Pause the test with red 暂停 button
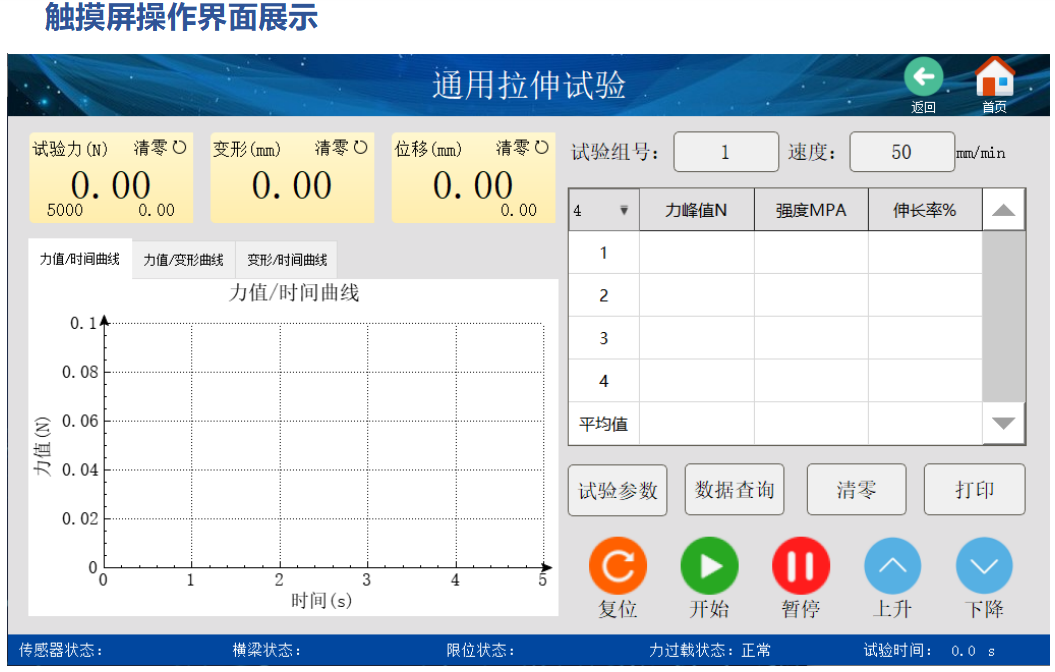The image size is (1055, 672). coord(801,566)
